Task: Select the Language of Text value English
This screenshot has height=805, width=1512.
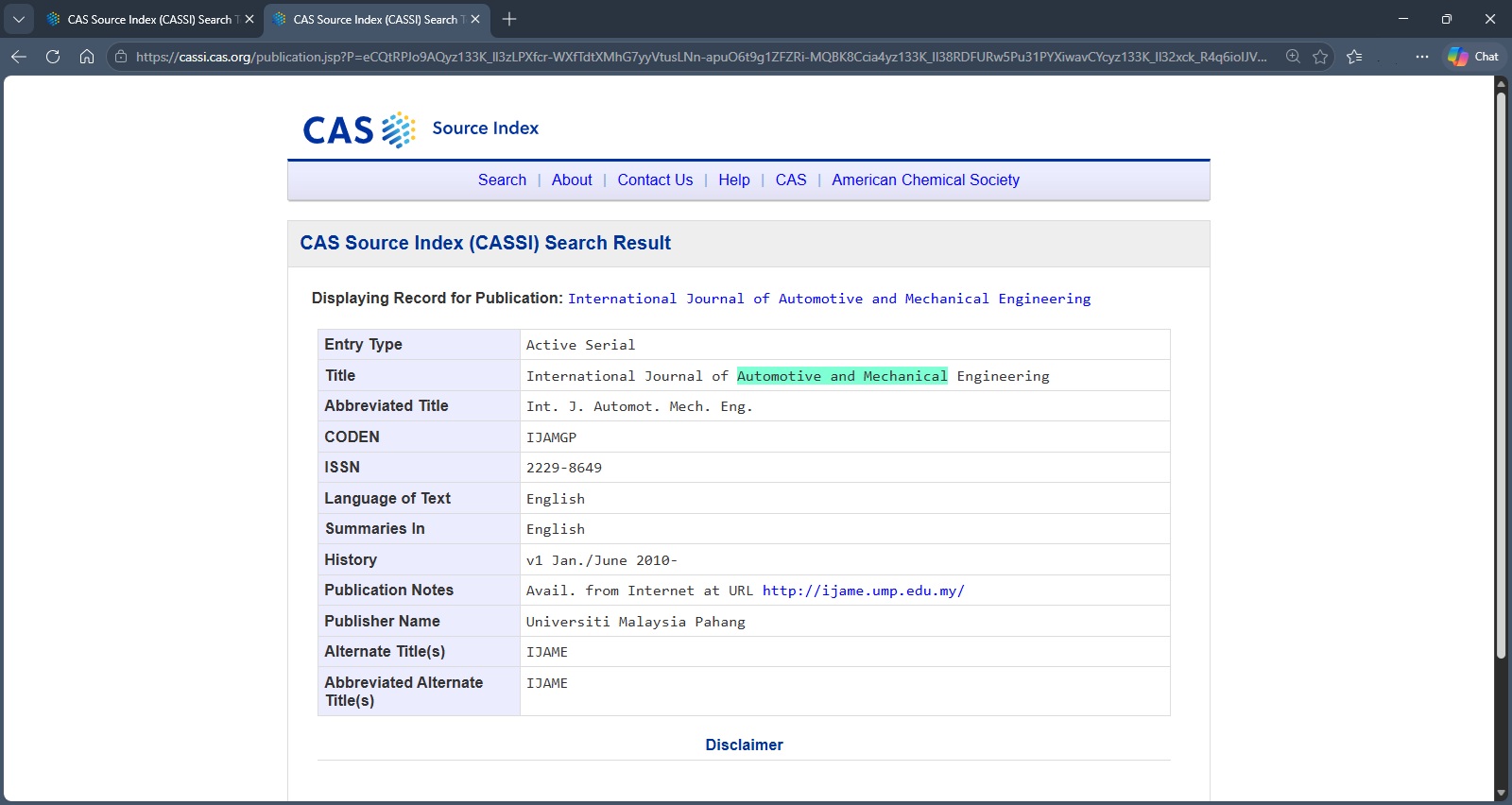Action: pos(556,499)
